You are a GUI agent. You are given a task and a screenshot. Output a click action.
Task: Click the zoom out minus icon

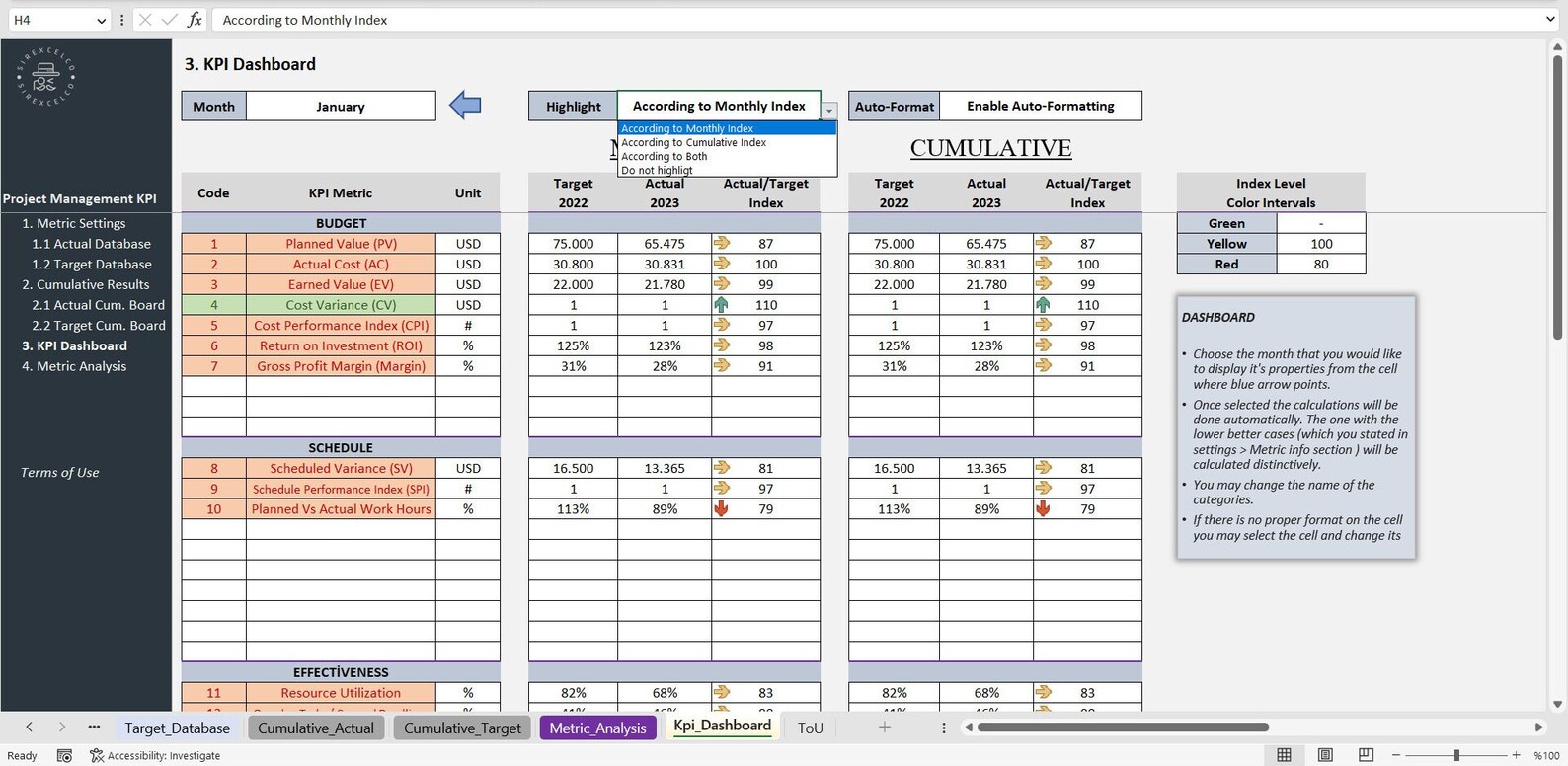point(1396,755)
